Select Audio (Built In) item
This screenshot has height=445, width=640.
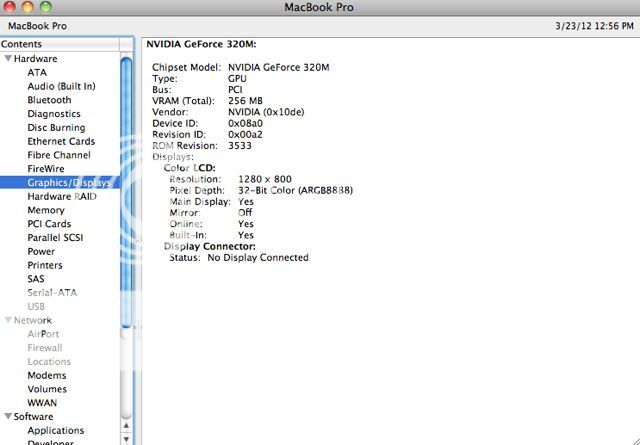(61, 87)
